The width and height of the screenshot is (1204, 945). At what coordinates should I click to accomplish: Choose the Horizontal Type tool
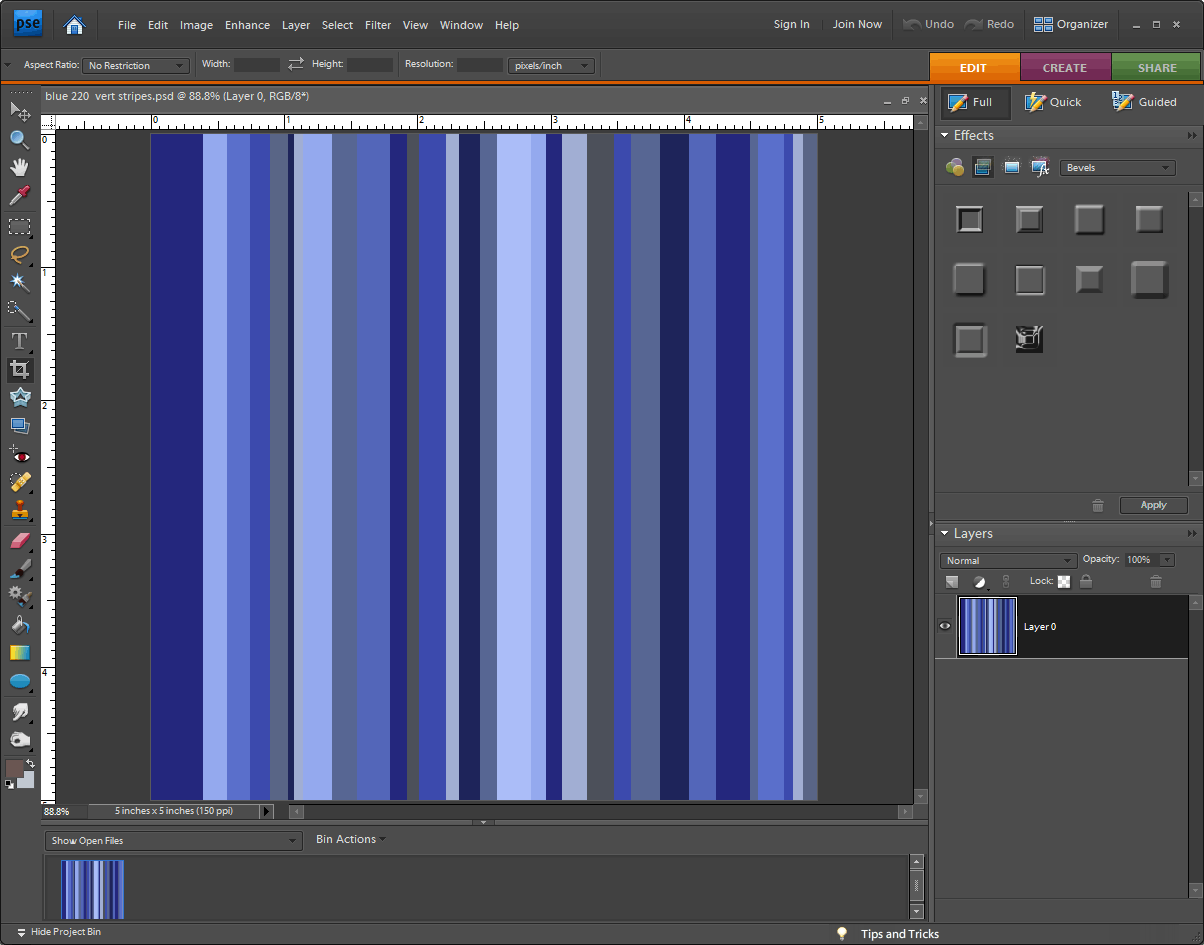click(x=19, y=341)
